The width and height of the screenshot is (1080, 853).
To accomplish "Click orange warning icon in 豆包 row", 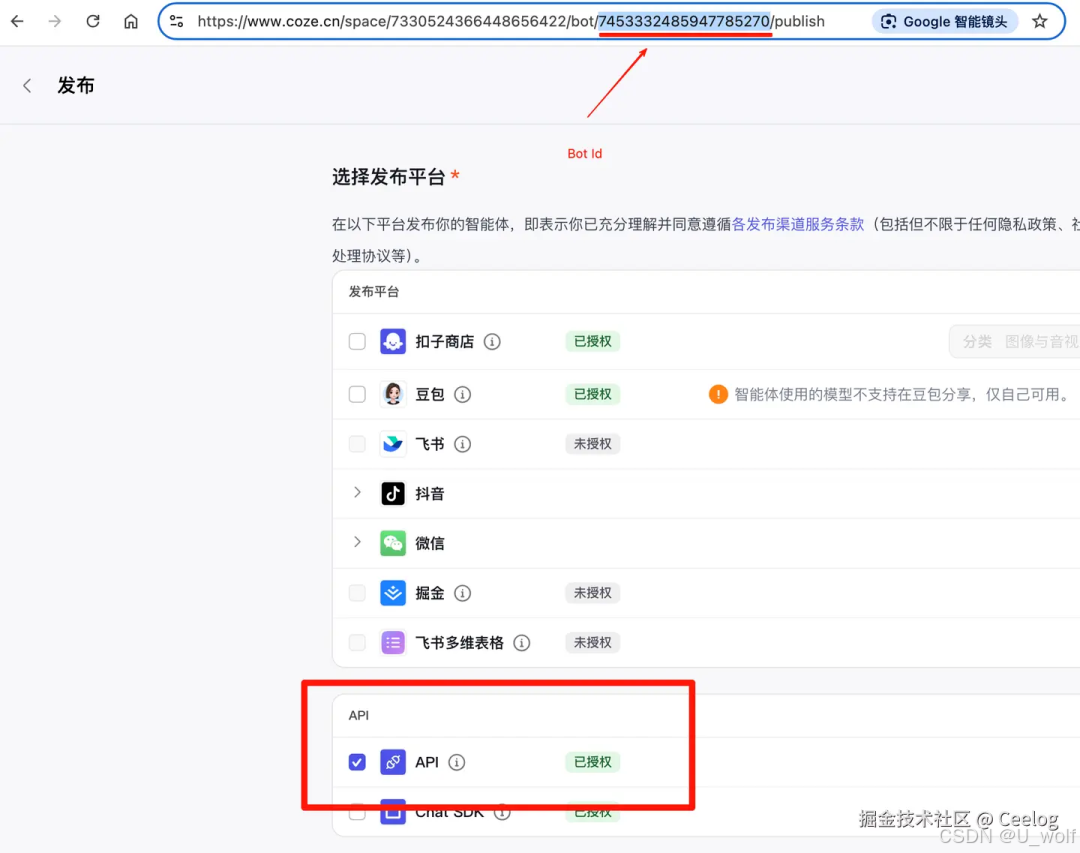I will [x=718, y=394].
